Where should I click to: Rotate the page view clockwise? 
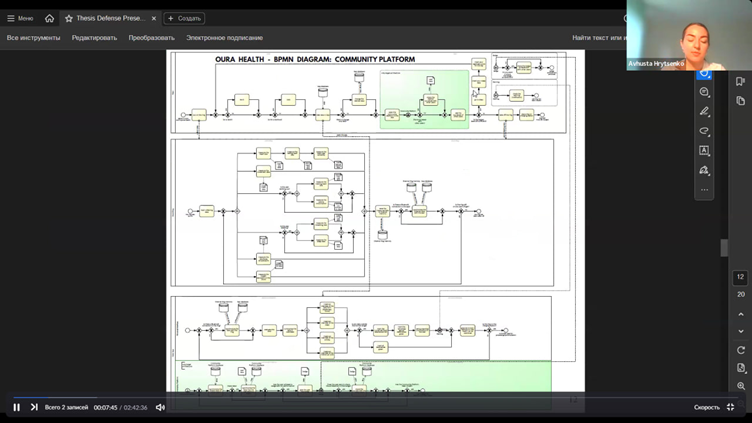point(741,350)
